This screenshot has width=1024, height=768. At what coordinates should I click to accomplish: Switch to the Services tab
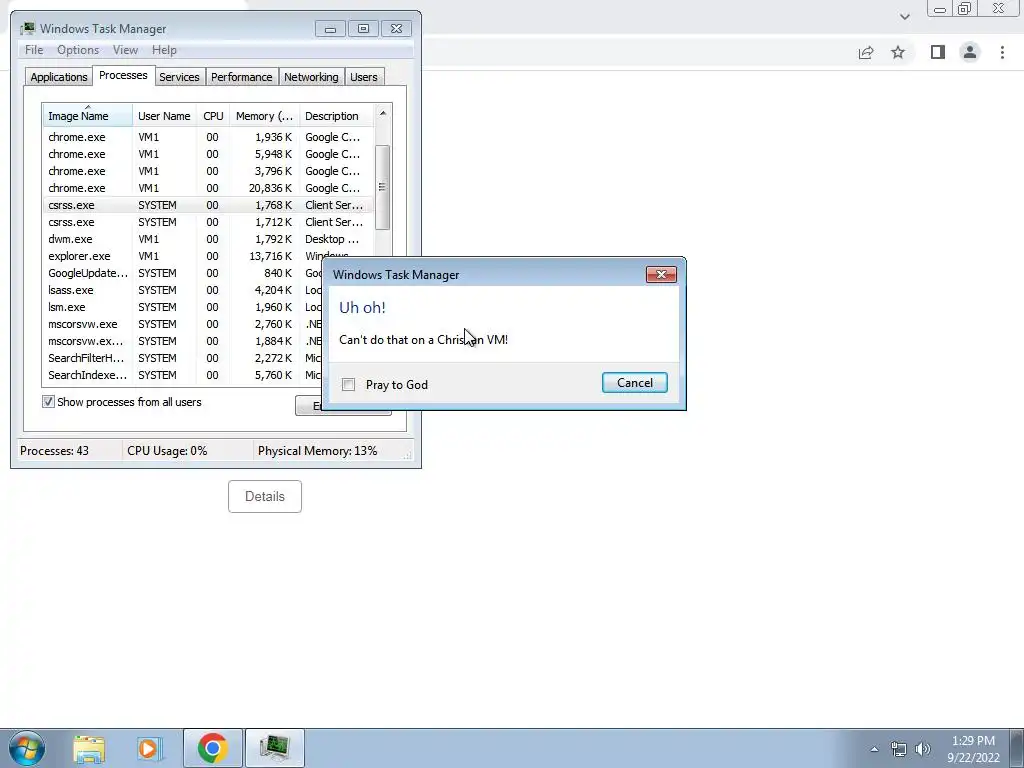(179, 77)
